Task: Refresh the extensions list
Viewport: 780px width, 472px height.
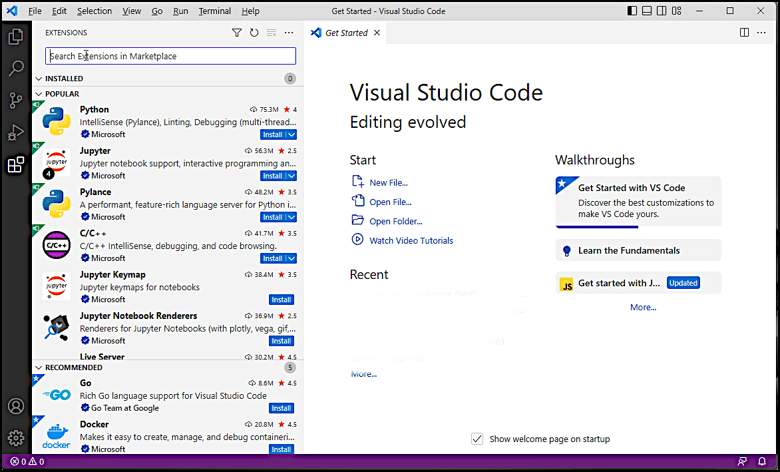Action: pyautogui.click(x=254, y=33)
